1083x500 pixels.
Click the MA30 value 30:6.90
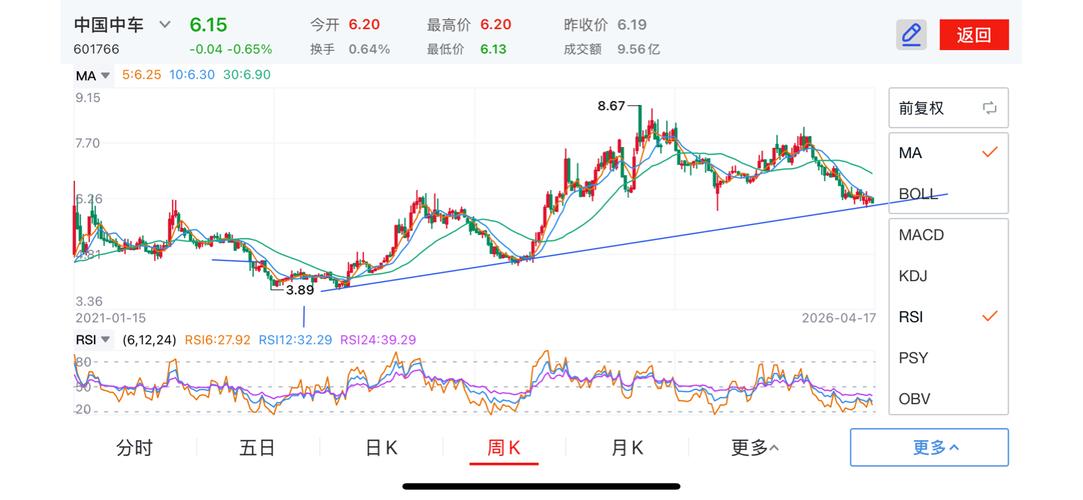click(x=247, y=75)
